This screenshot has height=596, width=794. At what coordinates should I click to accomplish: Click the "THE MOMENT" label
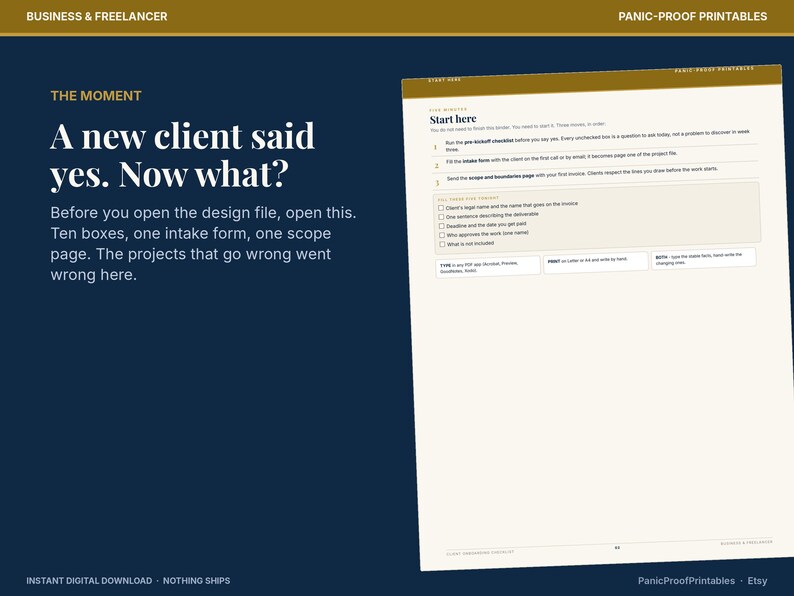96,96
